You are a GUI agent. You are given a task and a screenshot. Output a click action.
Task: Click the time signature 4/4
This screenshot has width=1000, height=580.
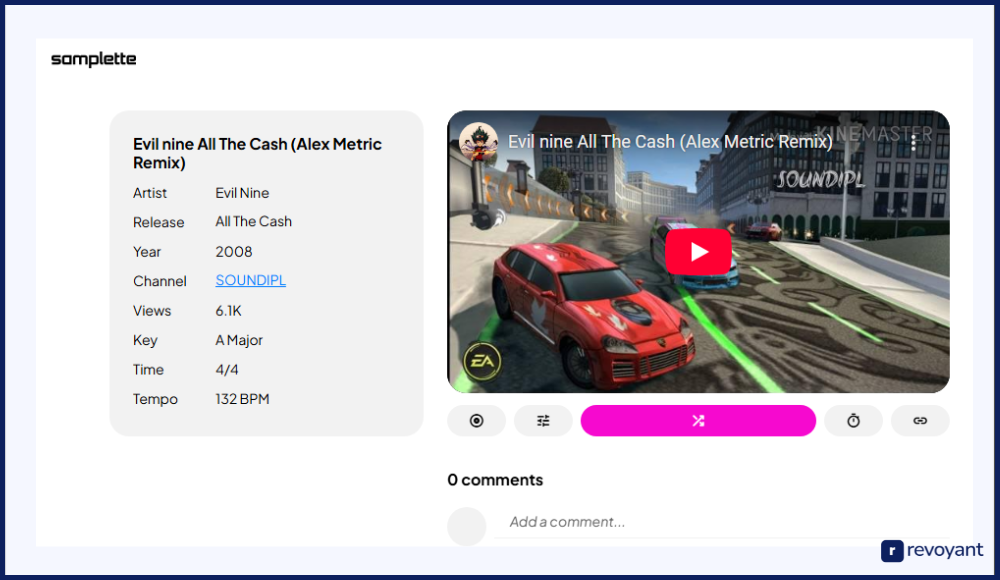[227, 369]
